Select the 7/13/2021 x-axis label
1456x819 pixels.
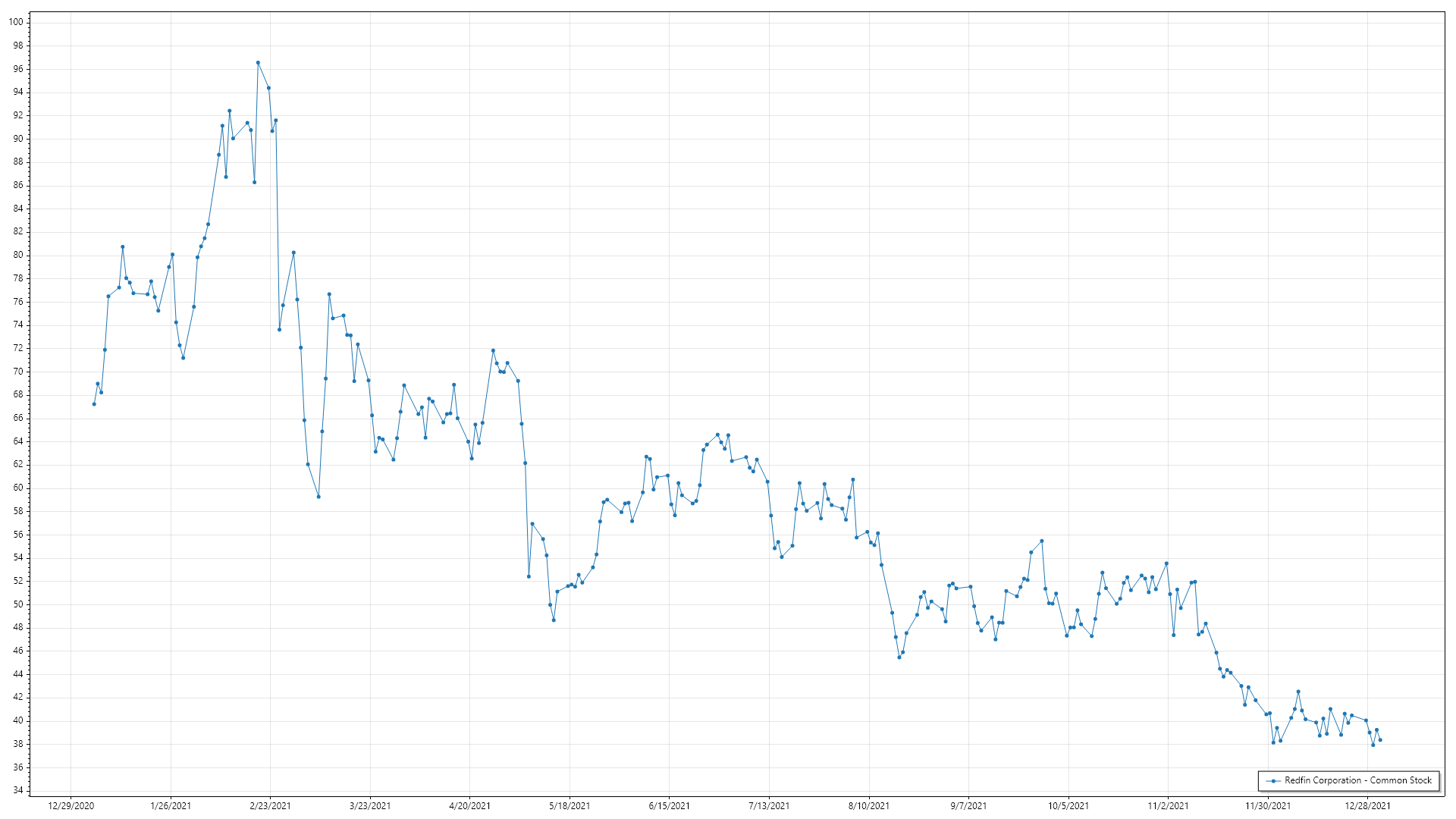point(769,805)
